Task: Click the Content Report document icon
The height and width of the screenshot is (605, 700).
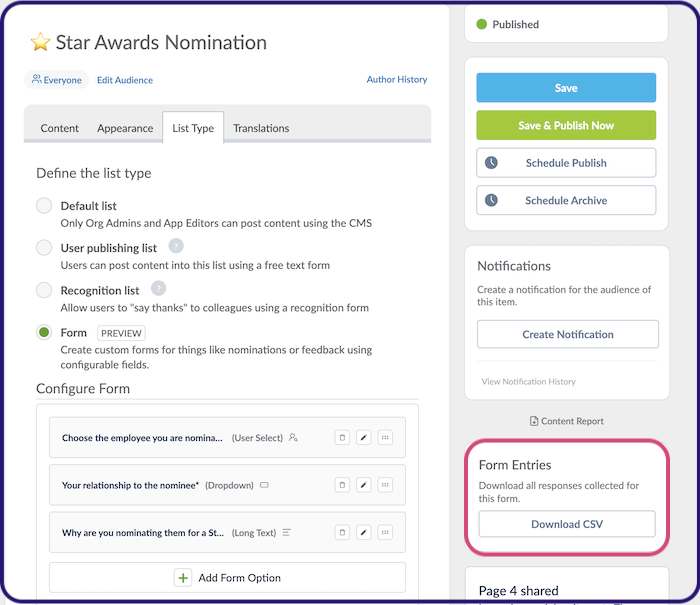Action: point(533,421)
